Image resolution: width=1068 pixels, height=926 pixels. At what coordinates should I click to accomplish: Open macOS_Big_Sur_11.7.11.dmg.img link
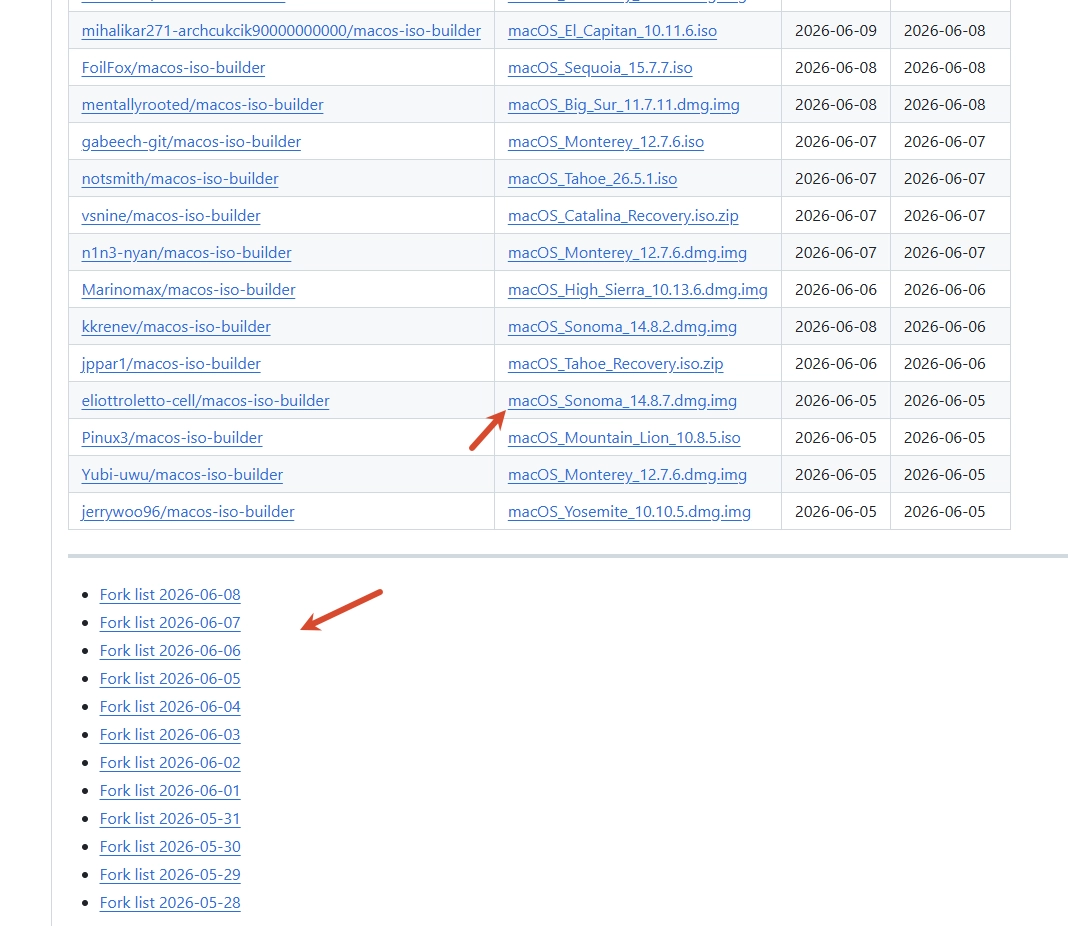pos(623,105)
